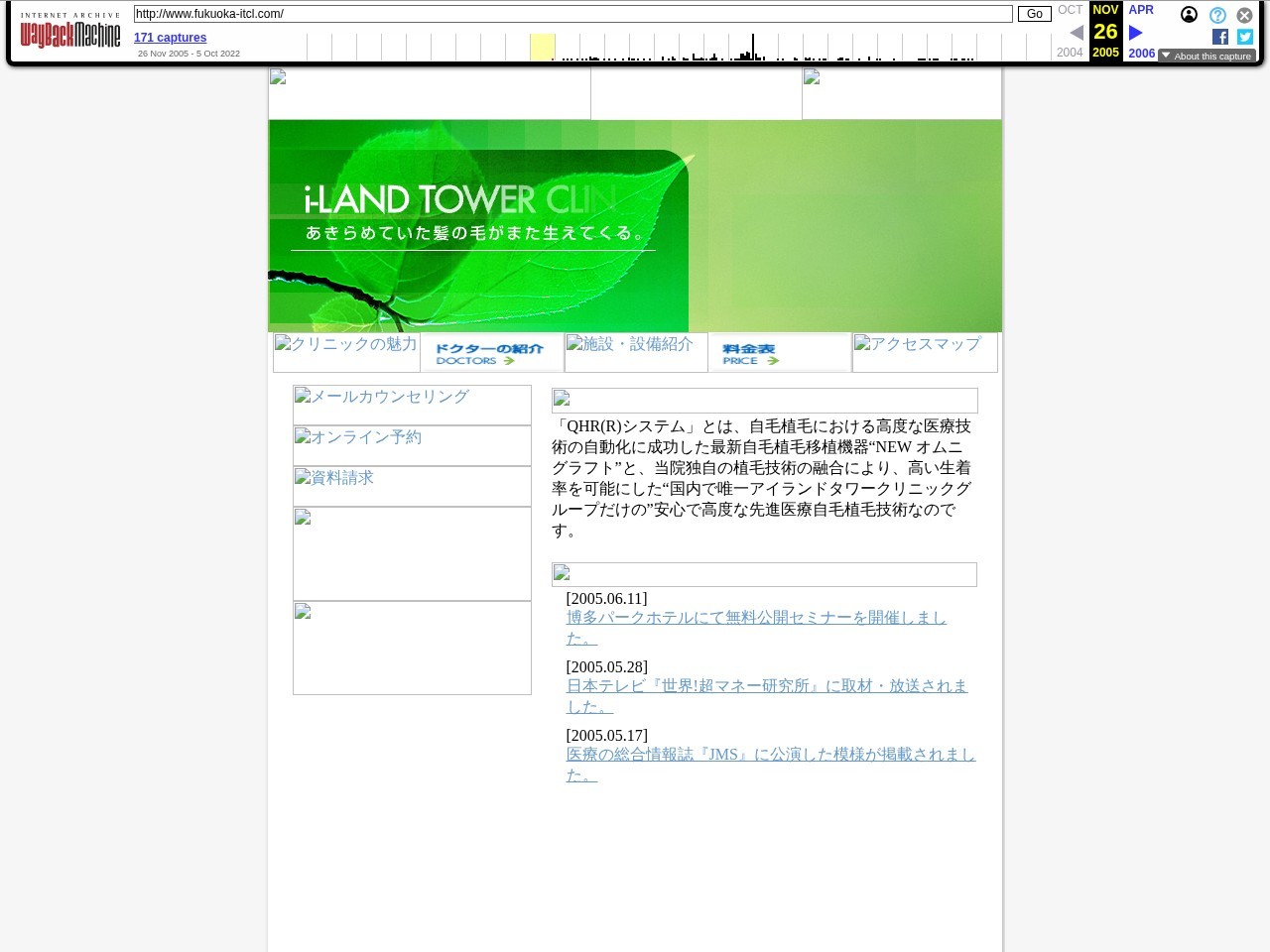Select アクセスマップ navigation item

(x=925, y=352)
